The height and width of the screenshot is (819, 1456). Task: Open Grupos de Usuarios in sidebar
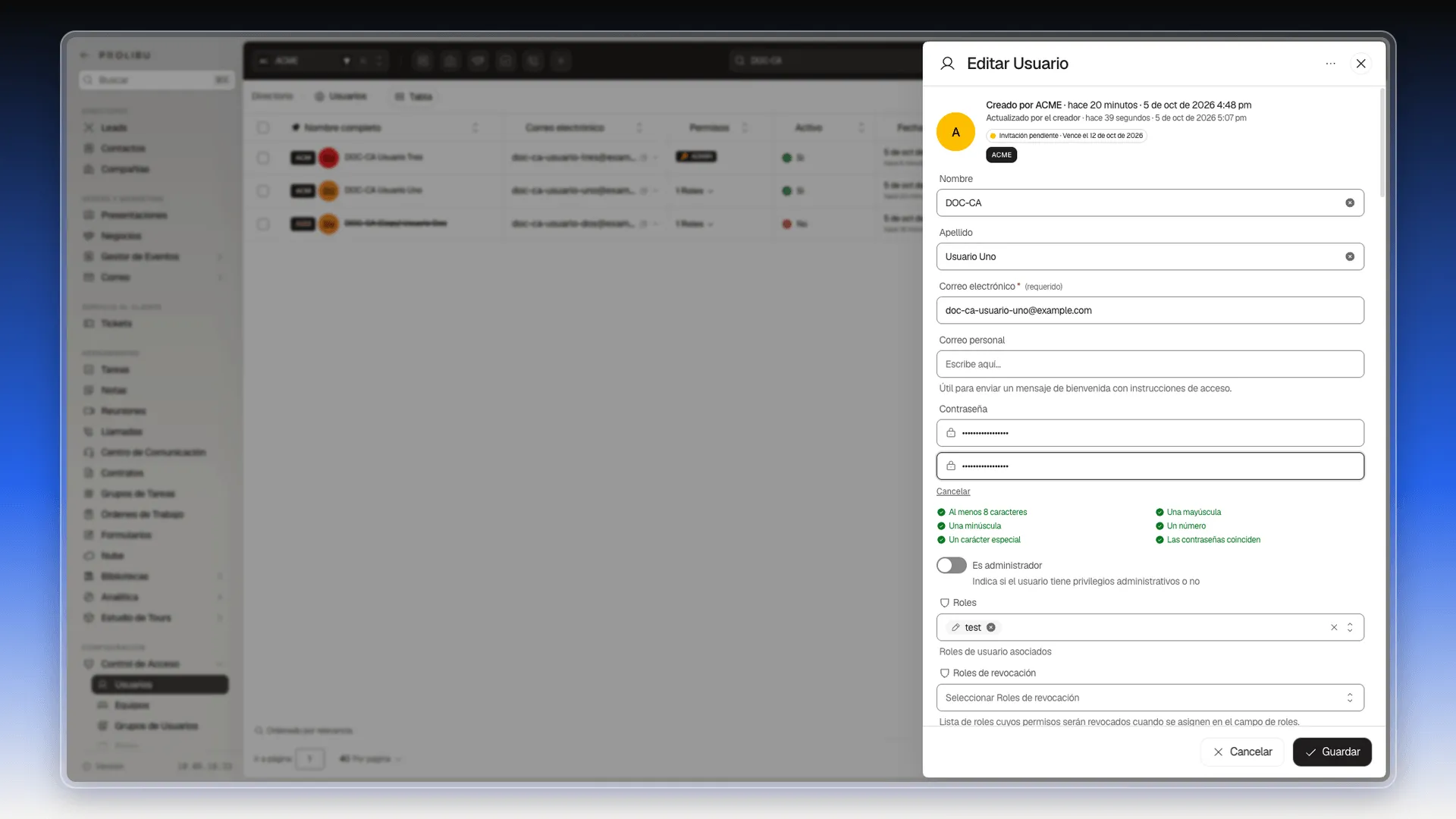pyautogui.click(x=156, y=726)
